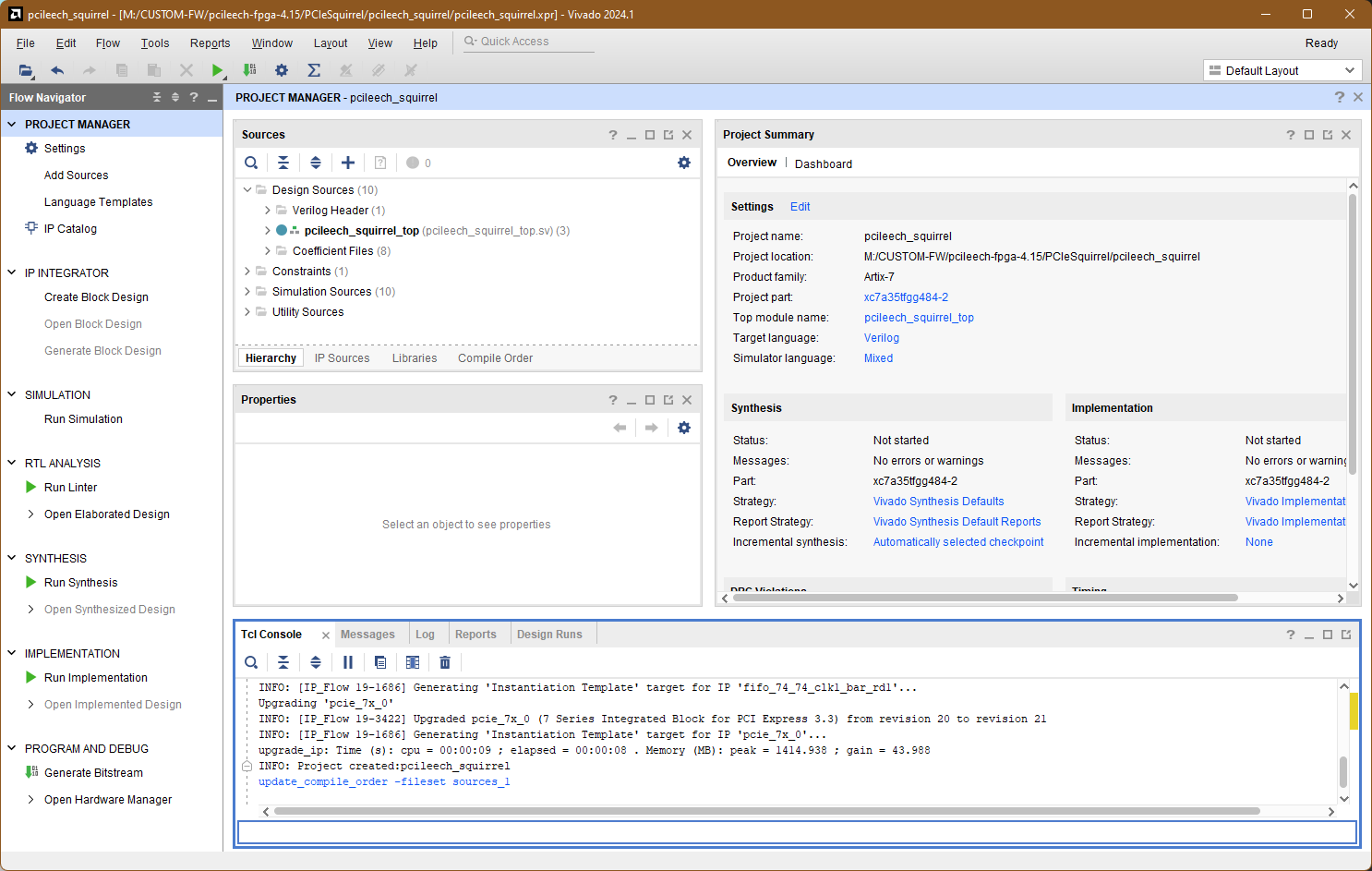The image size is (1372, 871).
Task: Open the toolbar Settings gear icon
Action: tap(282, 70)
